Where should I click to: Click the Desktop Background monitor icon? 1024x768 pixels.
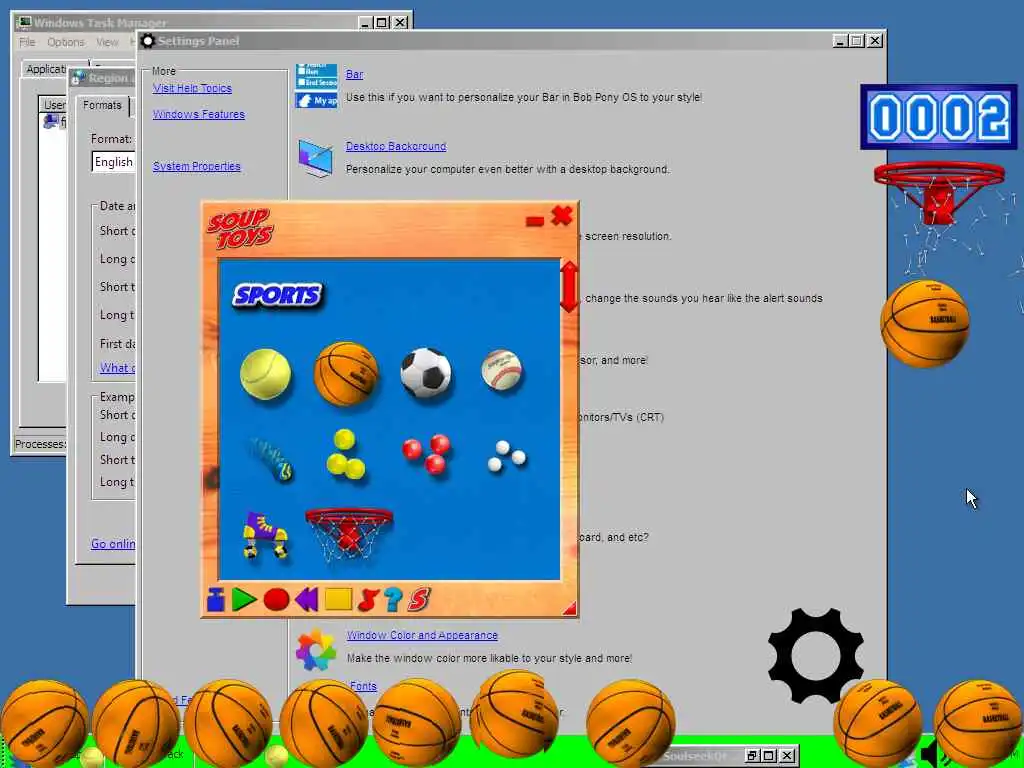316,158
